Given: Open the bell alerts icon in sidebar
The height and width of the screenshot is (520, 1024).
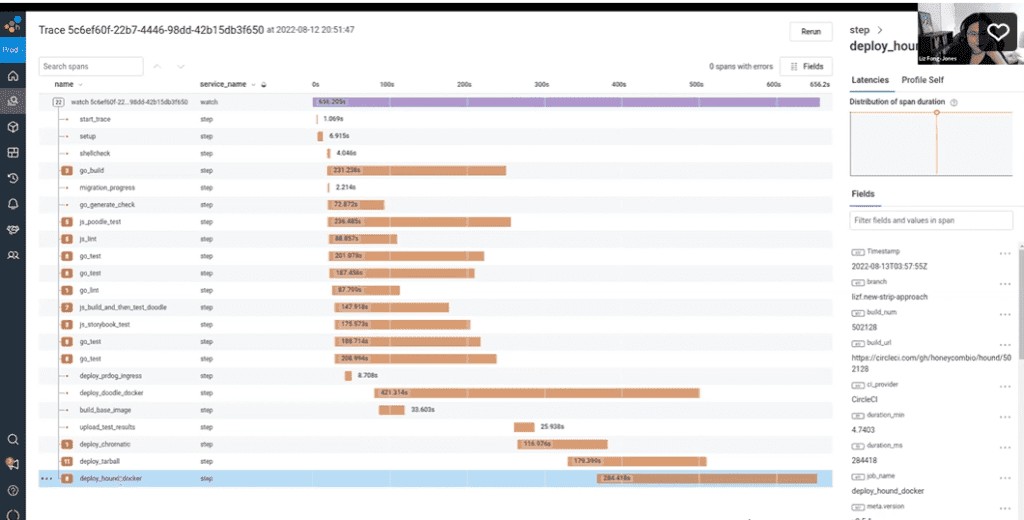Looking at the screenshot, I should point(13,204).
